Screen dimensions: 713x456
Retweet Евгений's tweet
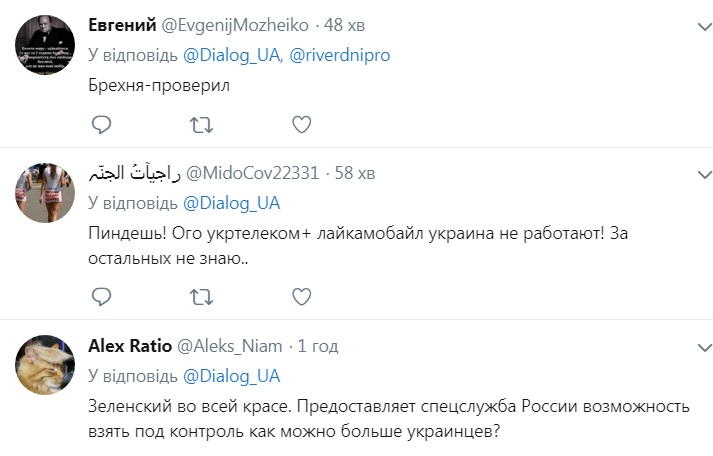tap(201, 124)
